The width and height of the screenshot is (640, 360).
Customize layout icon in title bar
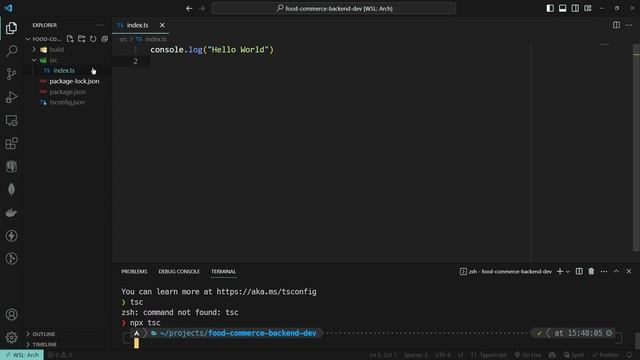pos(588,8)
